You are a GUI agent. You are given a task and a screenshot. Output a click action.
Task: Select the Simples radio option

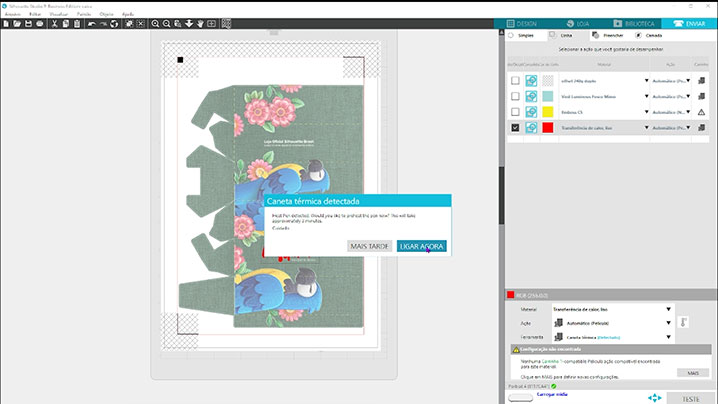coord(511,35)
